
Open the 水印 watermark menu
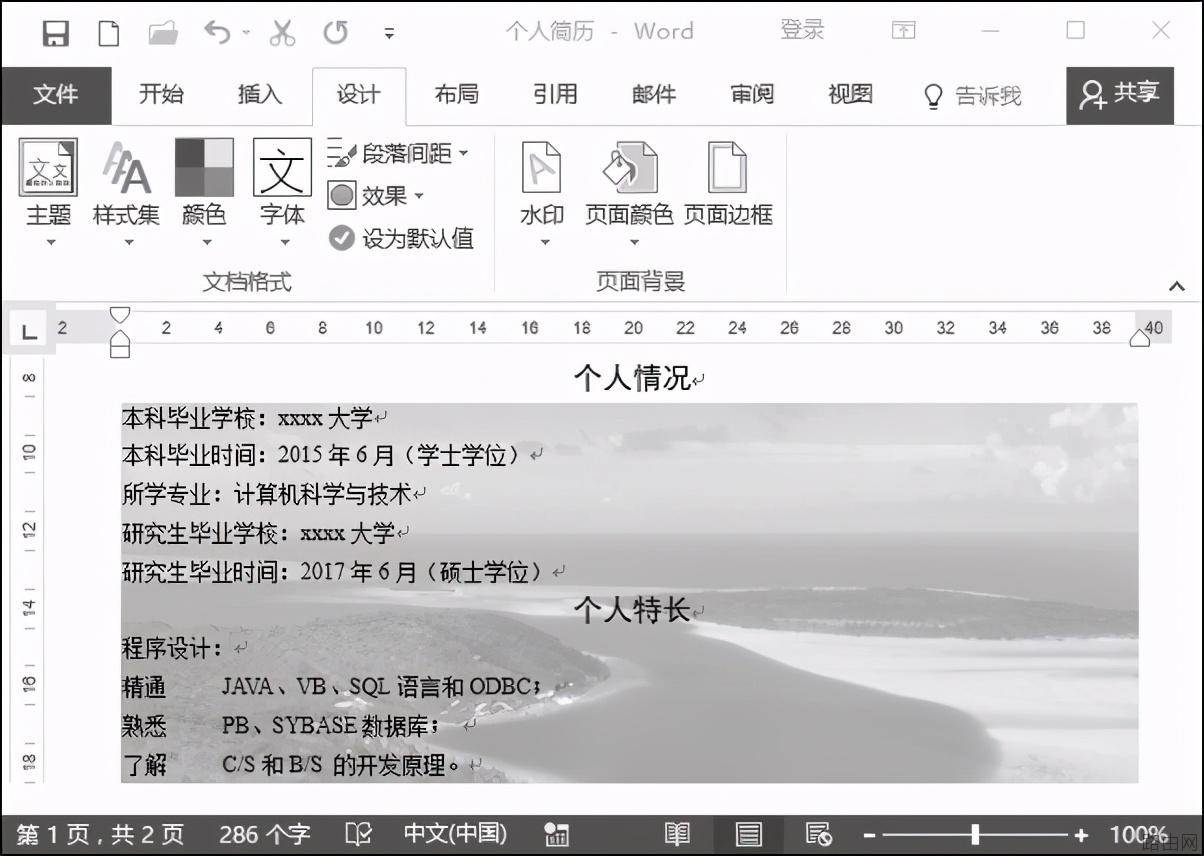(x=542, y=192)
